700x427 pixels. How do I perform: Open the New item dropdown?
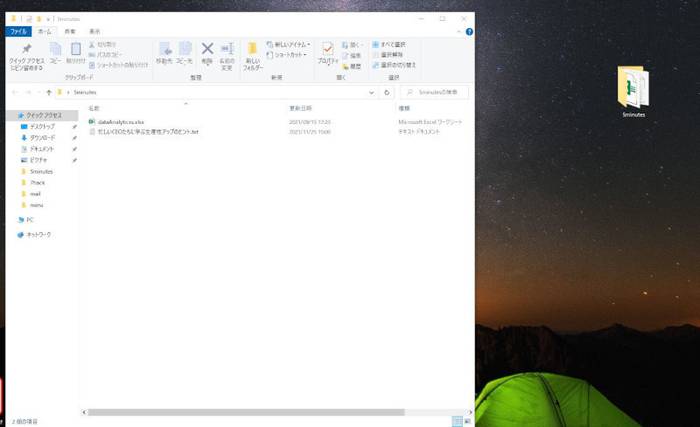click(288, 44)
